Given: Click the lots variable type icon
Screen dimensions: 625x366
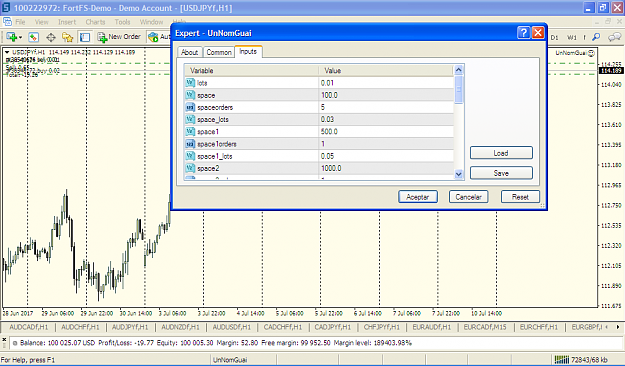Looking at the screenshot, I should tap(190, 83).
